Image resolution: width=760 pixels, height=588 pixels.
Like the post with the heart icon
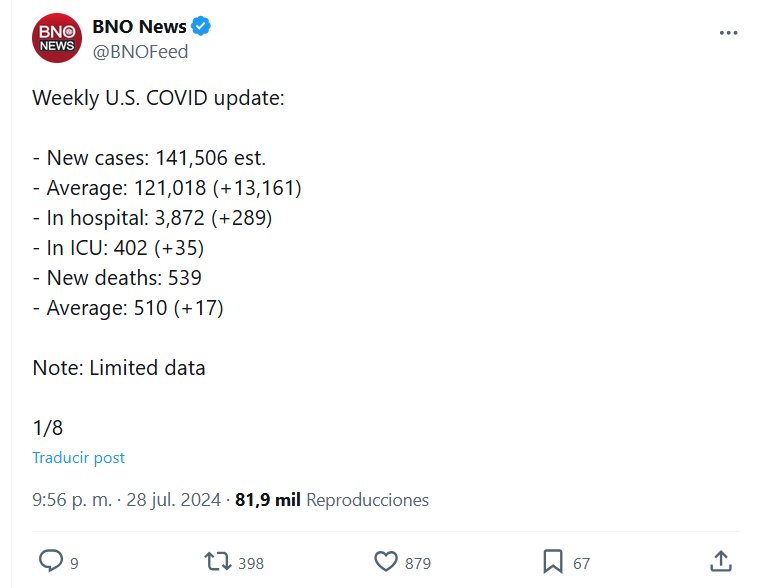pos(385,562)
